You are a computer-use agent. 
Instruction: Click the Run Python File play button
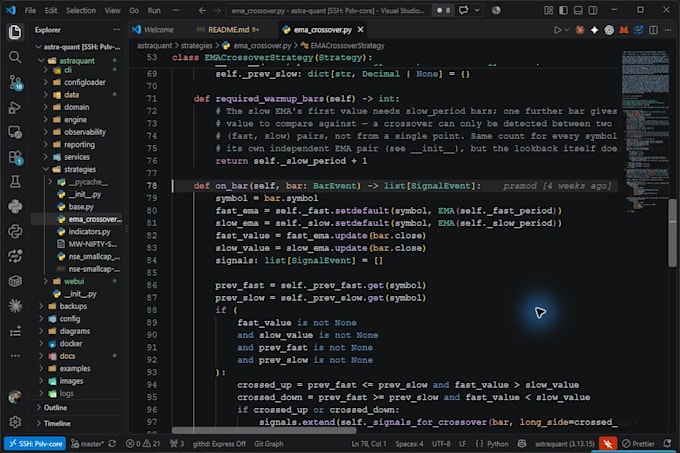[558, 30]
